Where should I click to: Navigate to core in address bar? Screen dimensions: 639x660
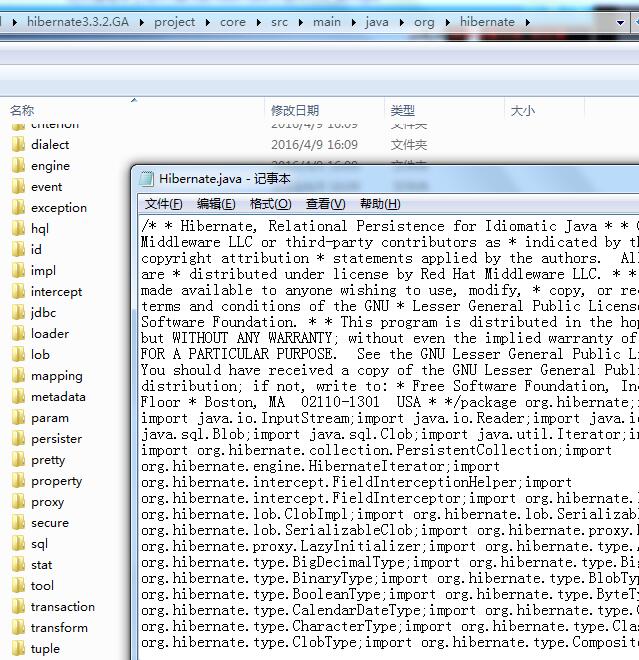pos(233,22)
